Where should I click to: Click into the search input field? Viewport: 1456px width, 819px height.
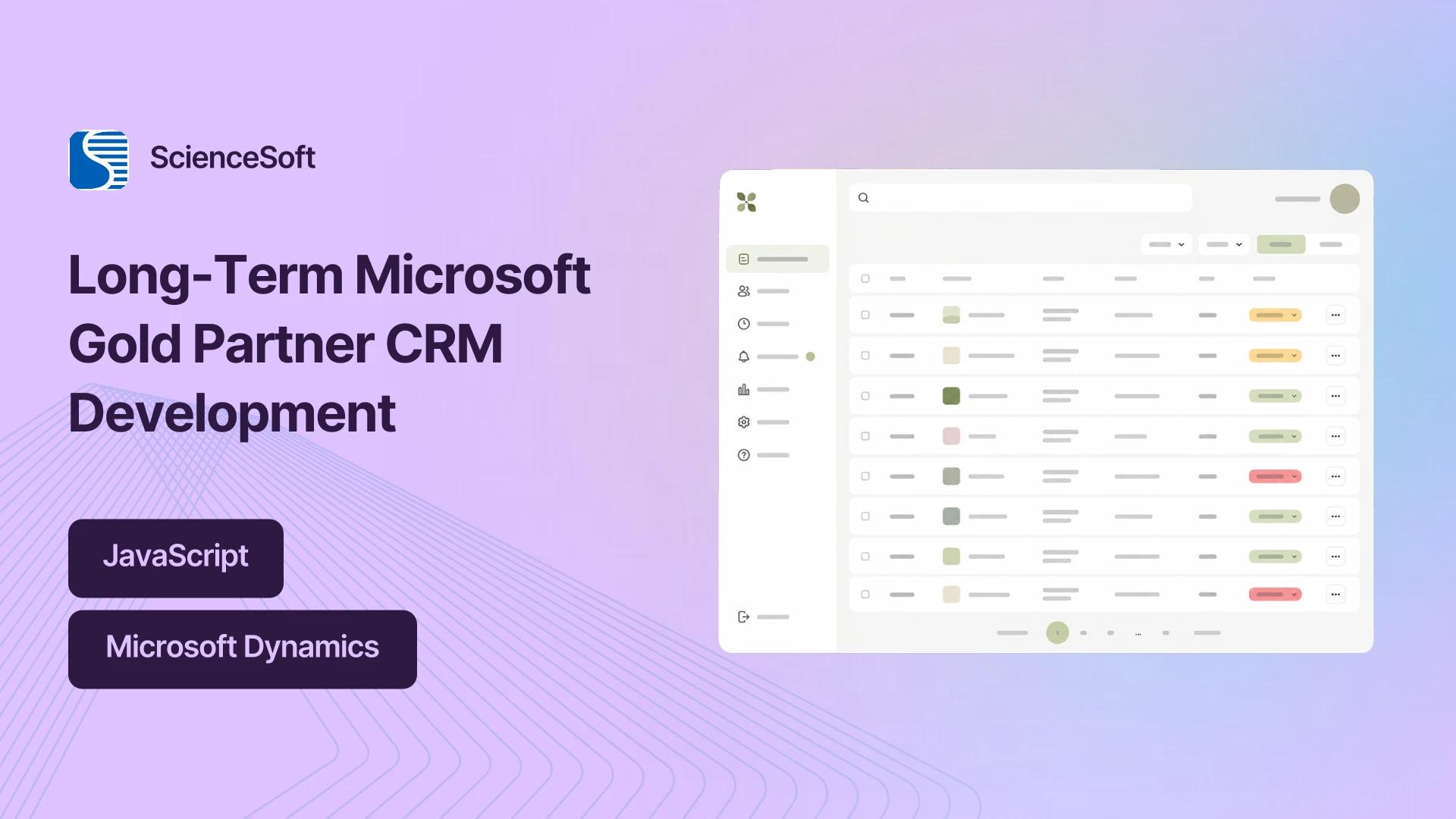pyautogui.click(x=1021, y=198)
